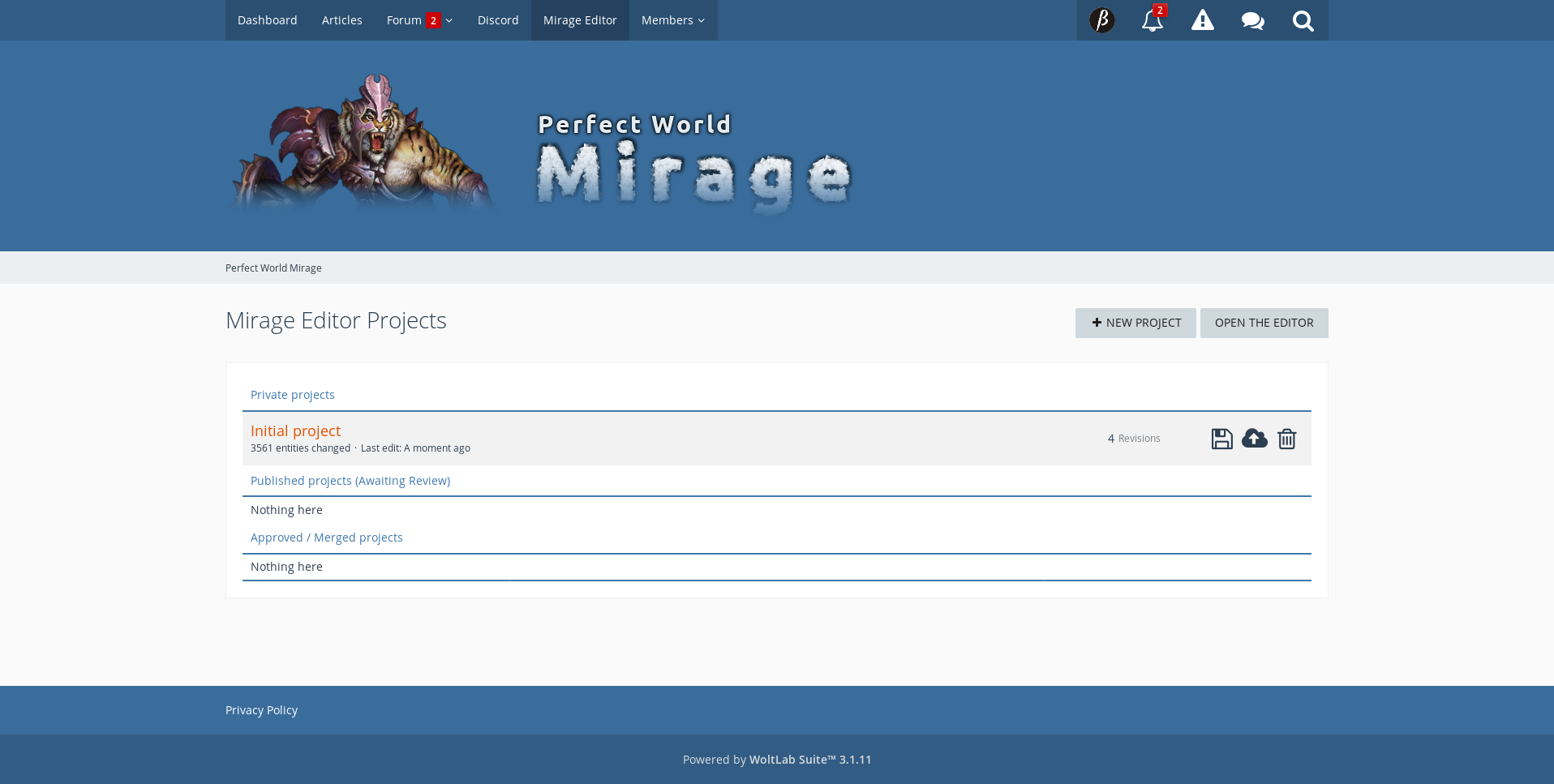Open the Articles menu item
Viewport: 1554px width, 784px height.
tap(341, 20)
